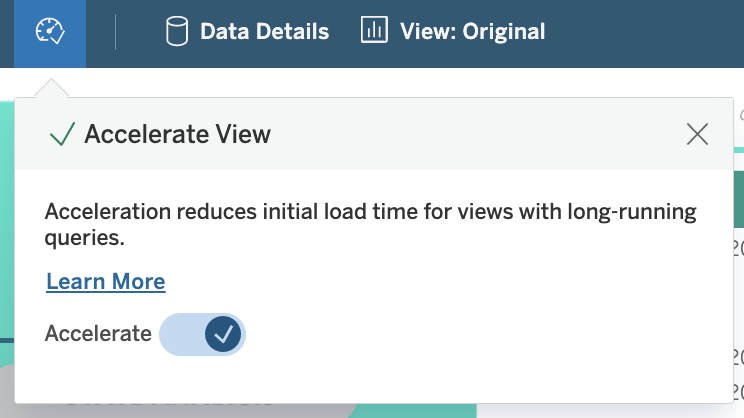The height and width of the screenshot is (418, 744).
Task: Click the View: Original bar chart icon
Action: point(373,32)
